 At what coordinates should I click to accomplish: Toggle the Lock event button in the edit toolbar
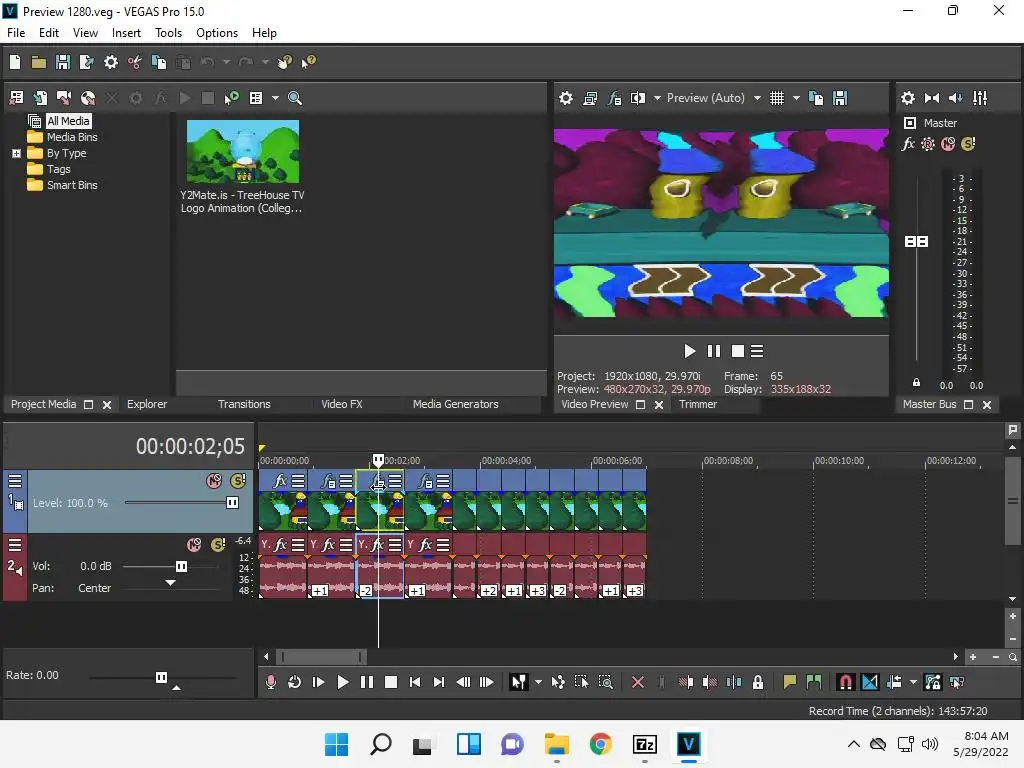point(758,682)
